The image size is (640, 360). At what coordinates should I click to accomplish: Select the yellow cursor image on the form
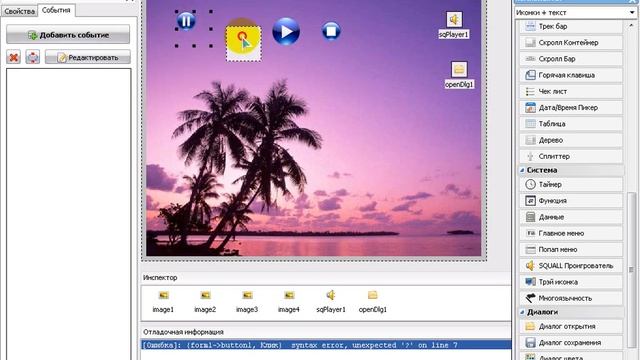tap(244, 43)
